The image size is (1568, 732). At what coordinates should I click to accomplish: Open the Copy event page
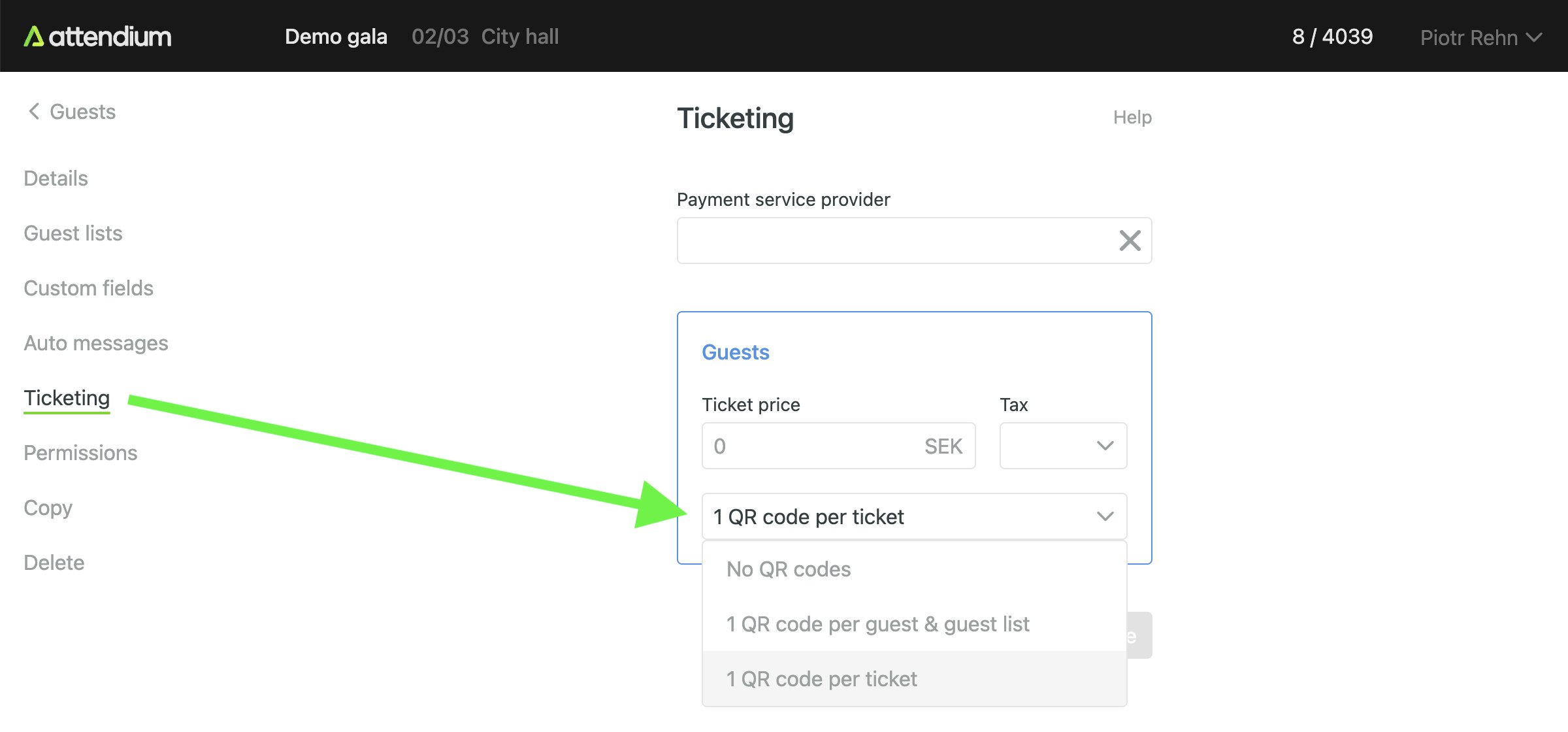[x=48, y=508]
